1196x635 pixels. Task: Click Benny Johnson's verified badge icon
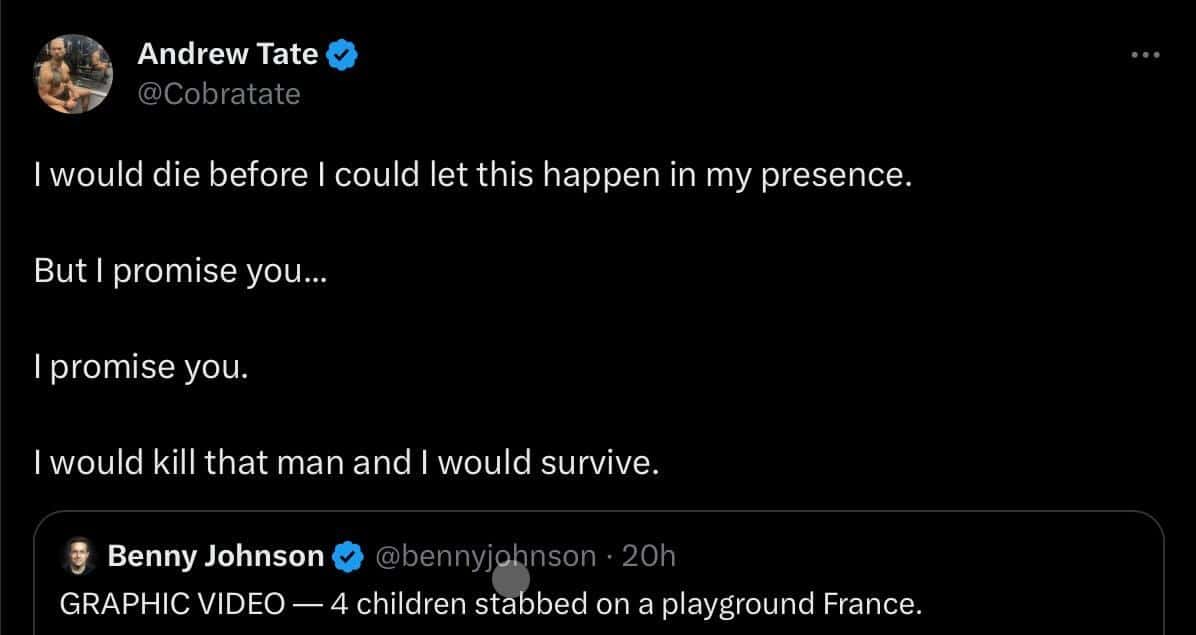(x=347, y=557)
